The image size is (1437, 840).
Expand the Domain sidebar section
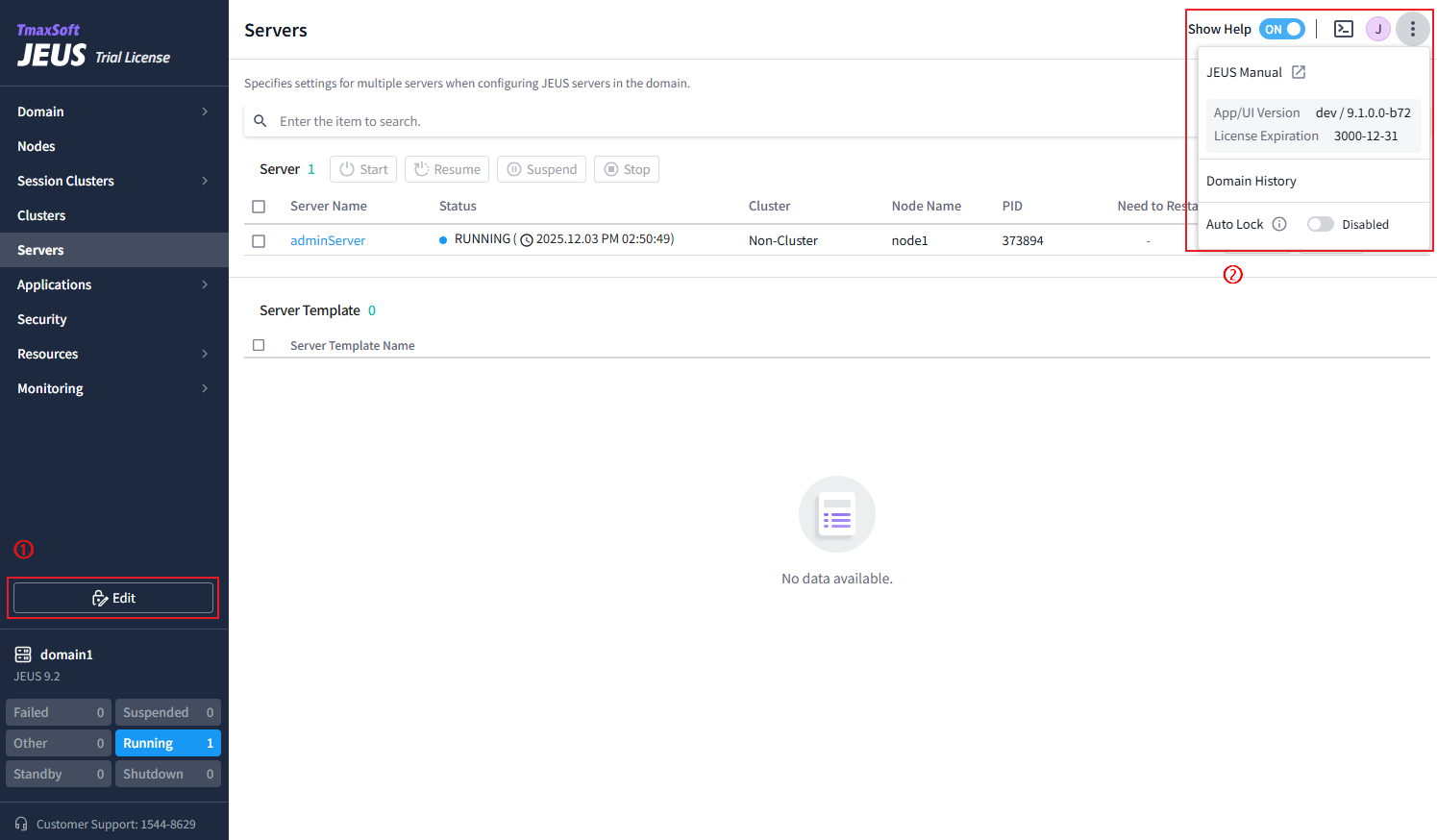coord(204,111)
